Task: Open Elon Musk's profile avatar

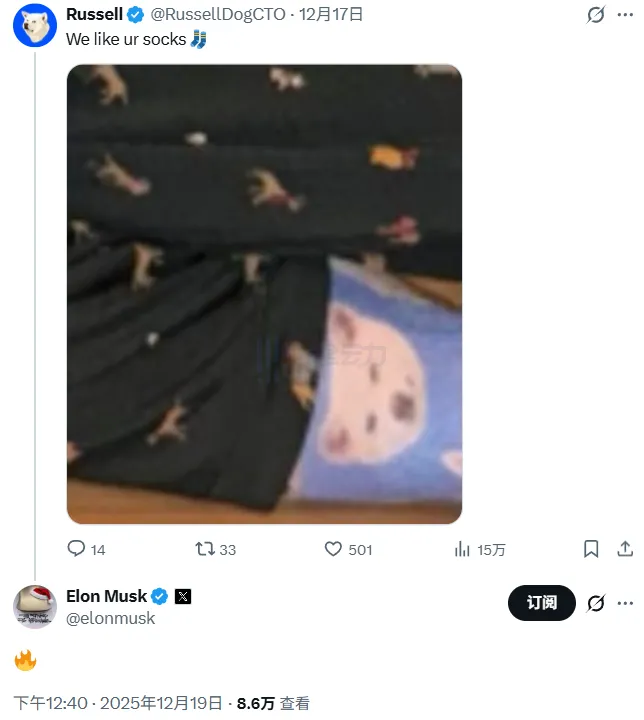Action: coord(35,606)
